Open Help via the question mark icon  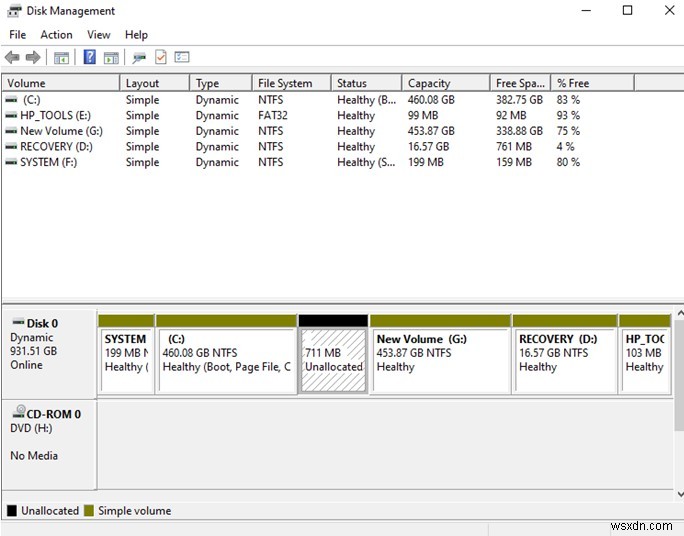(89, 58)
